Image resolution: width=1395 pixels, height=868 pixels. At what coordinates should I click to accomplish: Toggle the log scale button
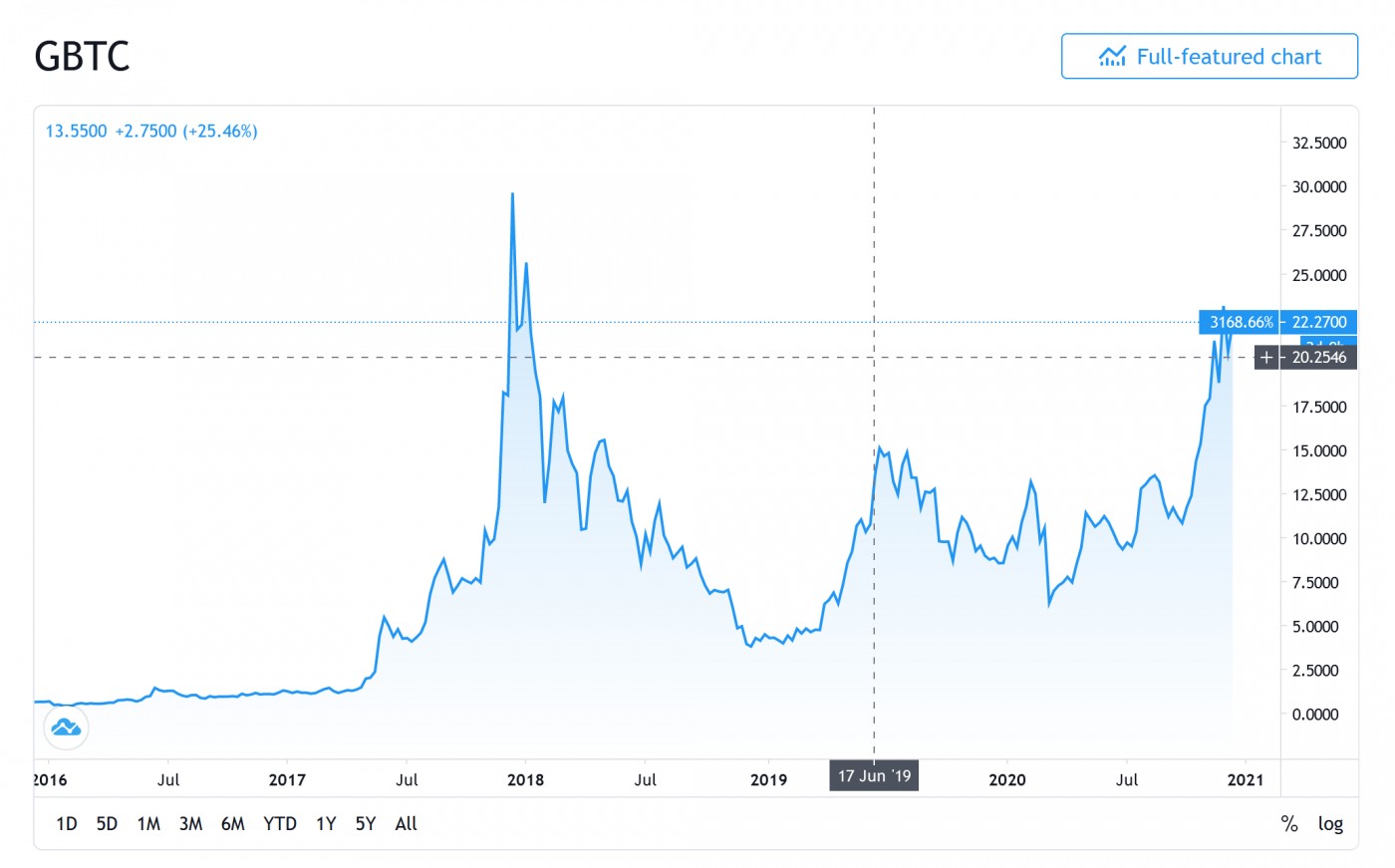click(x=1330, y=824)
